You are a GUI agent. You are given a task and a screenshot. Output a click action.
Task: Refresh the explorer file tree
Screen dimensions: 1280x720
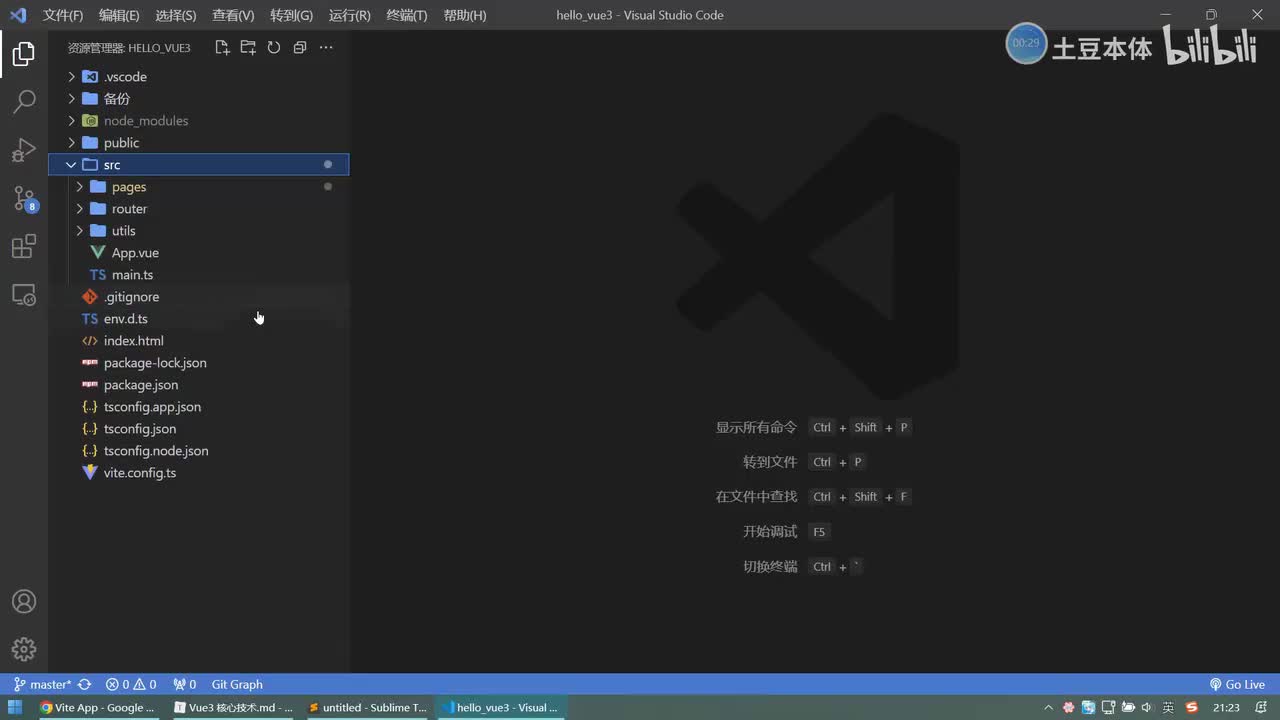coord(273,48)
